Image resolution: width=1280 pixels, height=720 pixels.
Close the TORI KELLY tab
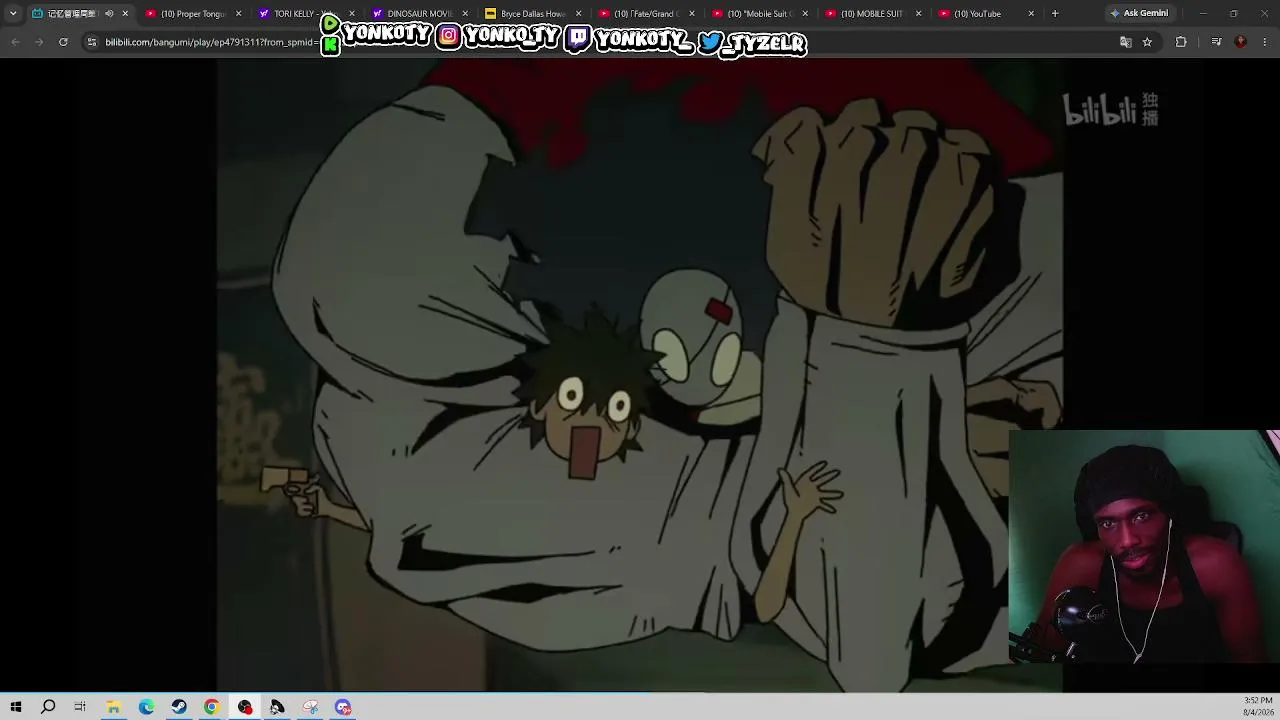tap(351, 13)
